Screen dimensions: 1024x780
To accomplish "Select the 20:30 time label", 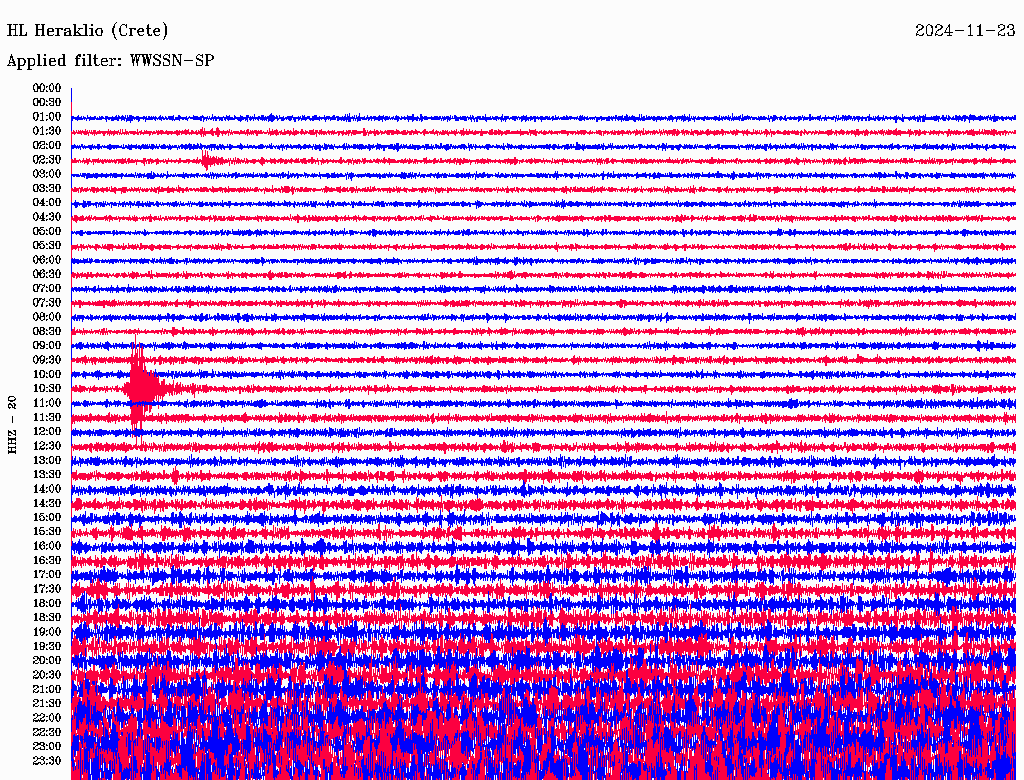I will (46, 675).
